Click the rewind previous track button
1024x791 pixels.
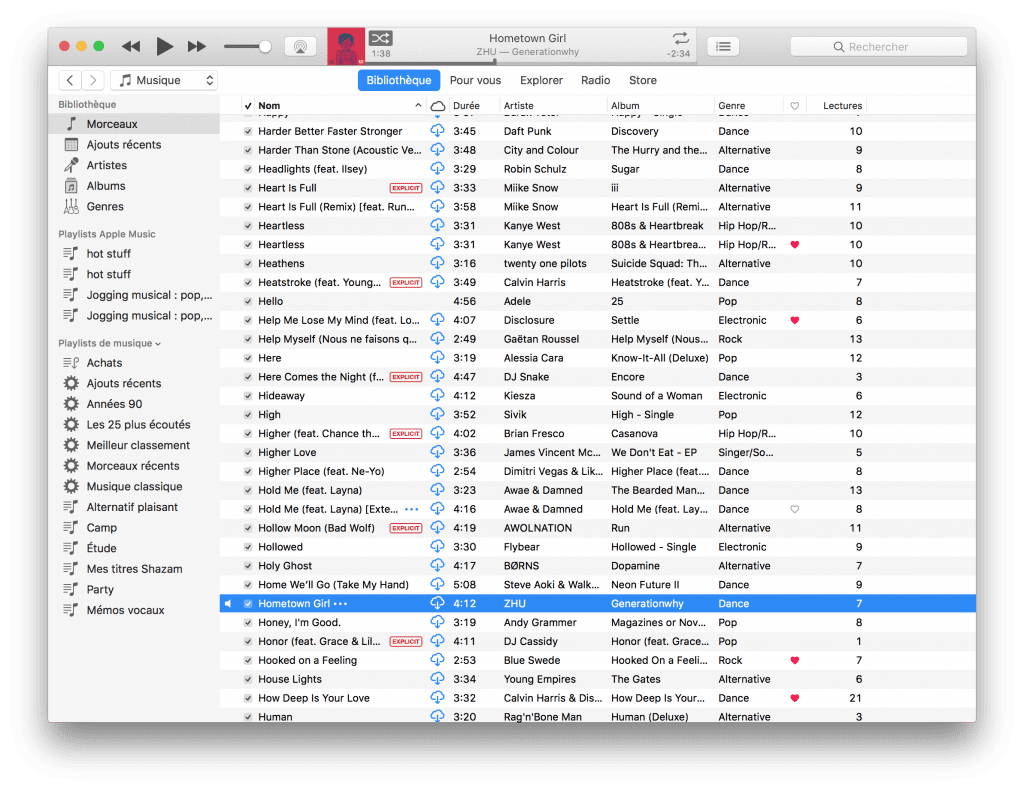click(x=131, y=46)
